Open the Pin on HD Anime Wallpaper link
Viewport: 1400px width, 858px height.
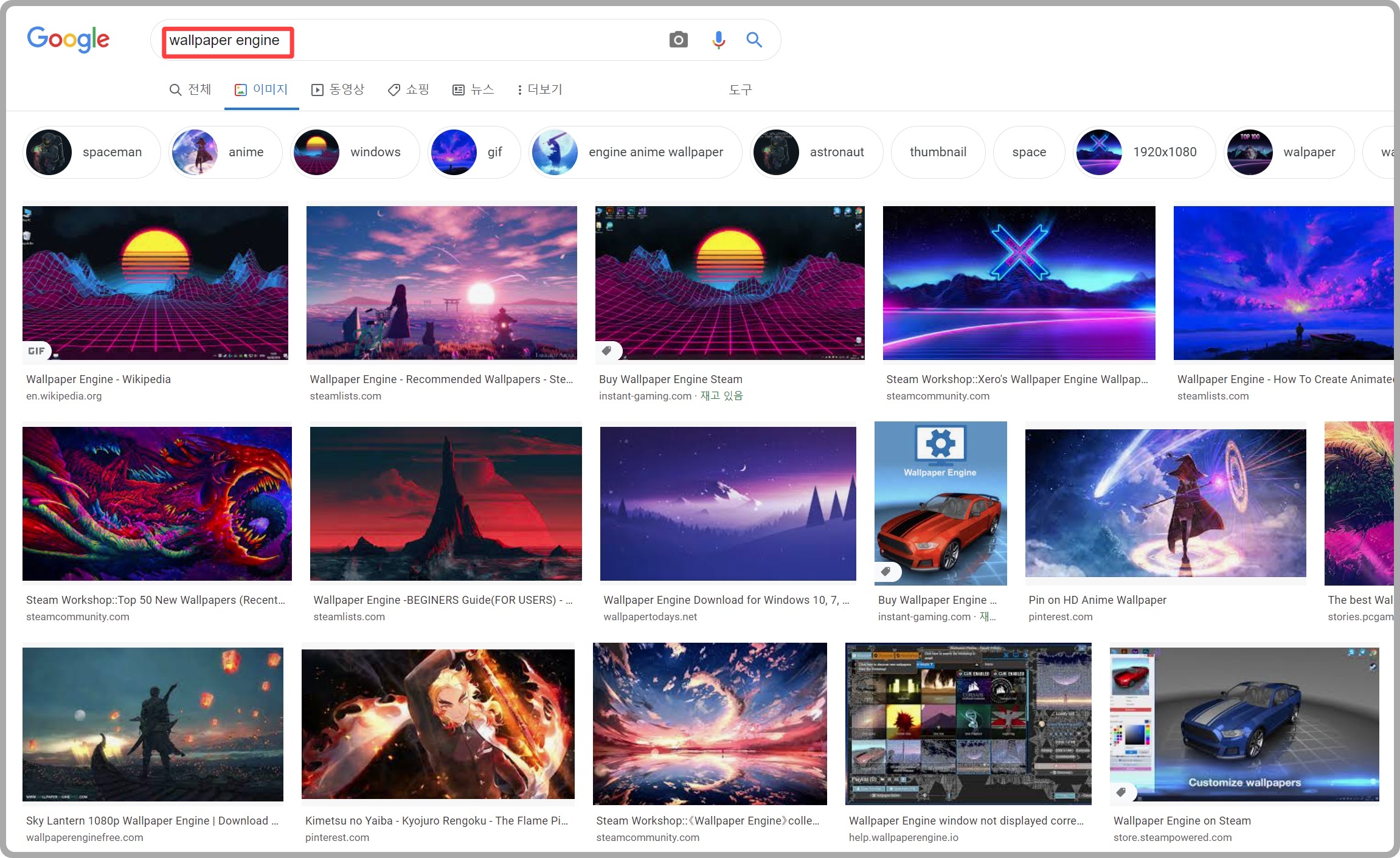1097,600
